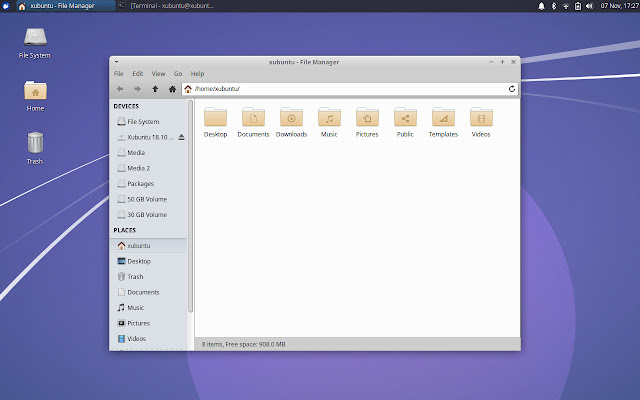
Task: Click the Trash desktop icon
Action: point(35,149)
